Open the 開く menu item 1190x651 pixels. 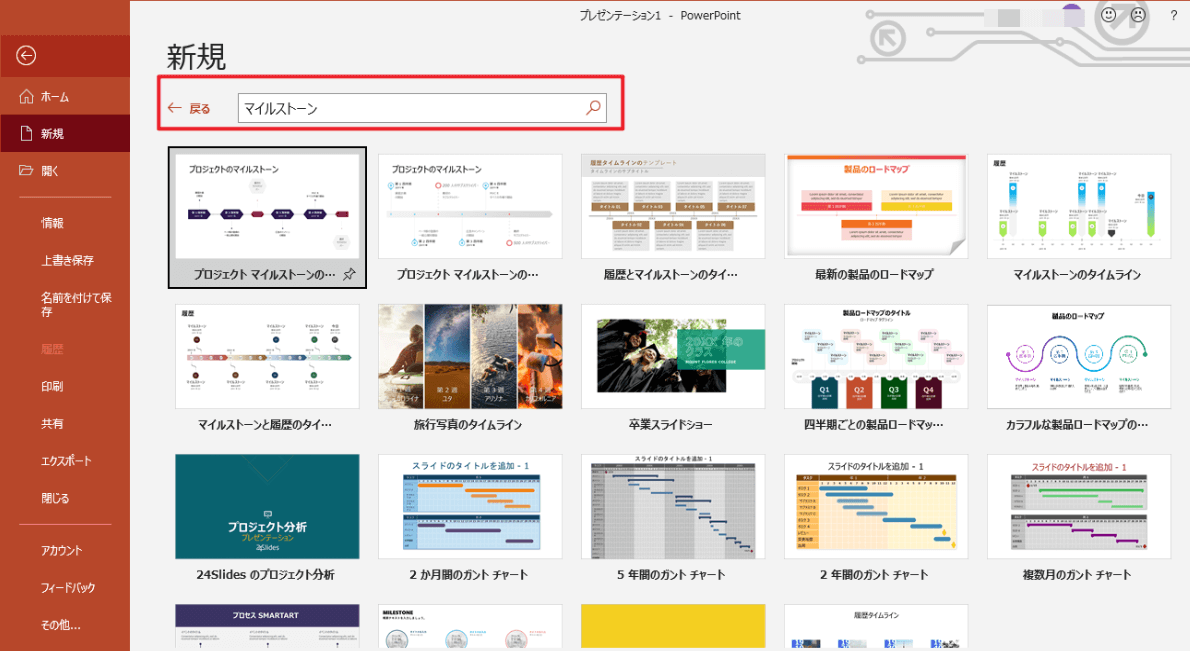coord(65,171)
